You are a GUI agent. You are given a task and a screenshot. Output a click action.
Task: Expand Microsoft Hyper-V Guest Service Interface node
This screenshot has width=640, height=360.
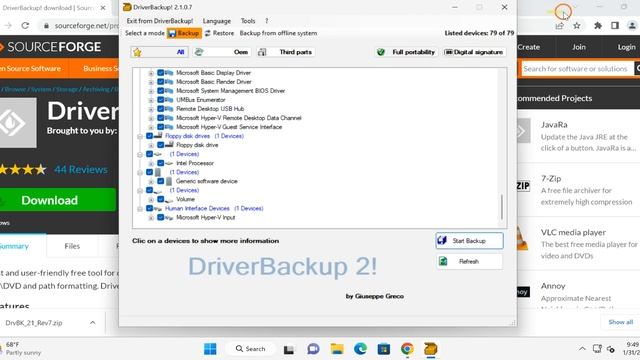pos(151,127)
